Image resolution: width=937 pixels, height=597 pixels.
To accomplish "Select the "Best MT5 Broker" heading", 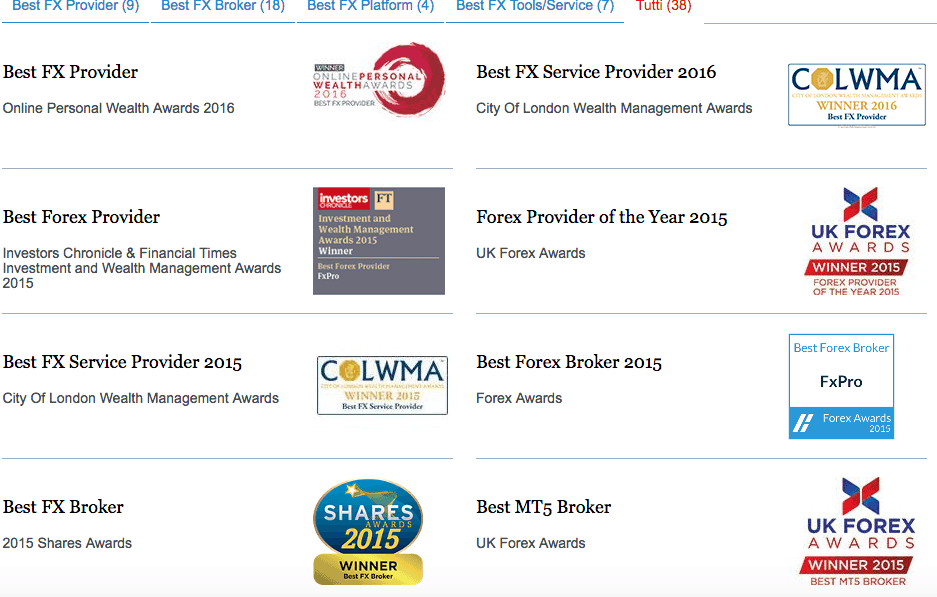I will (544, 507).
